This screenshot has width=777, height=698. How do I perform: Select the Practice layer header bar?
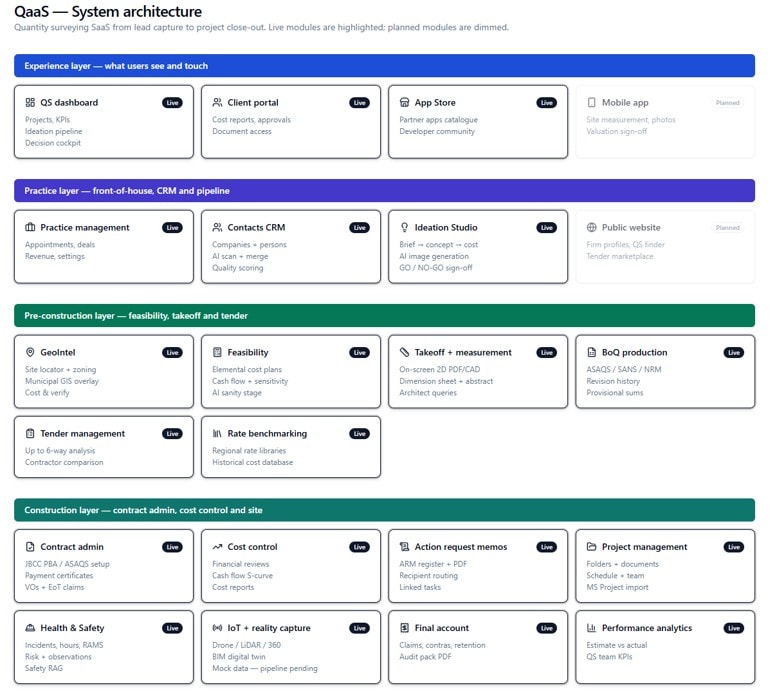(x=384, y=191)
